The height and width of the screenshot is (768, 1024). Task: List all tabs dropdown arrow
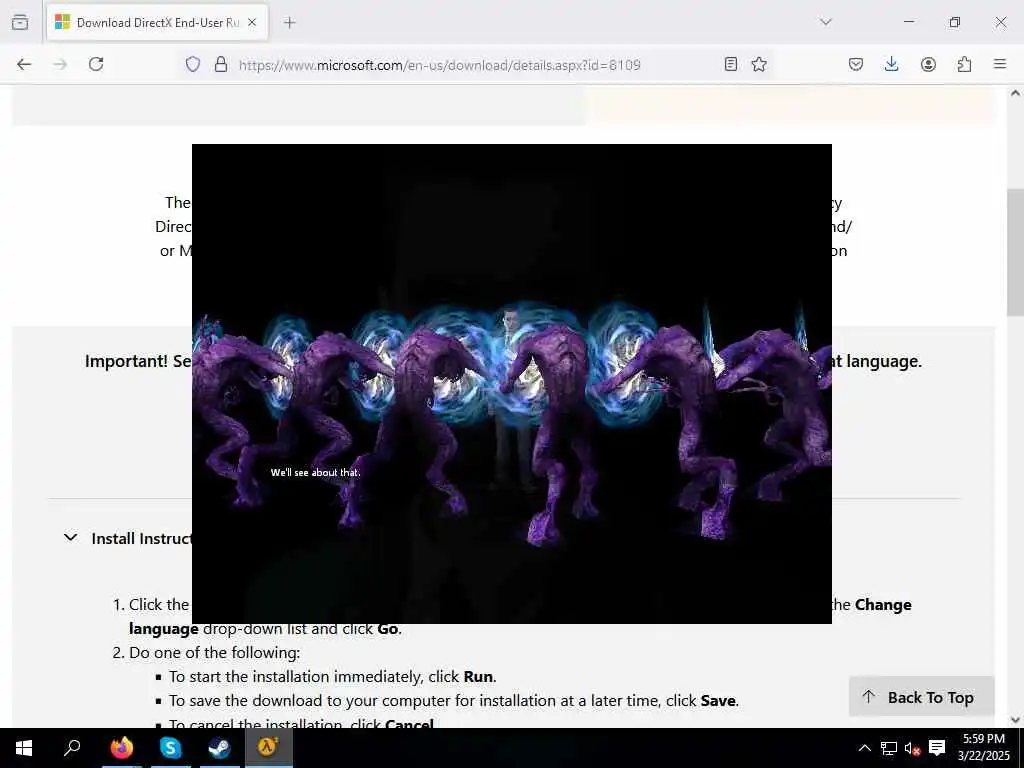[x=825, y=22]
